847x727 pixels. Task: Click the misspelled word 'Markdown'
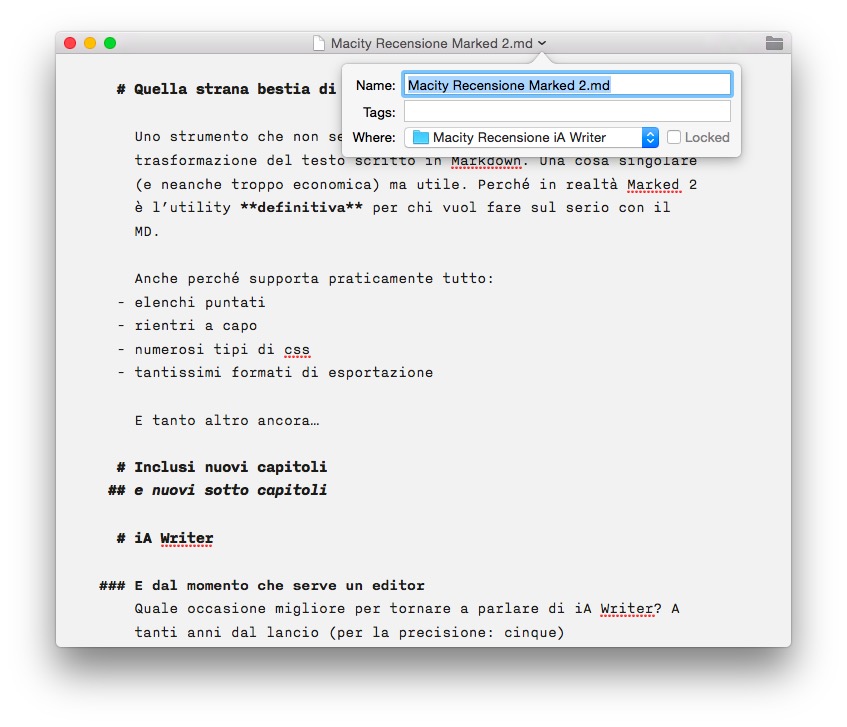[x=486, y=161]
